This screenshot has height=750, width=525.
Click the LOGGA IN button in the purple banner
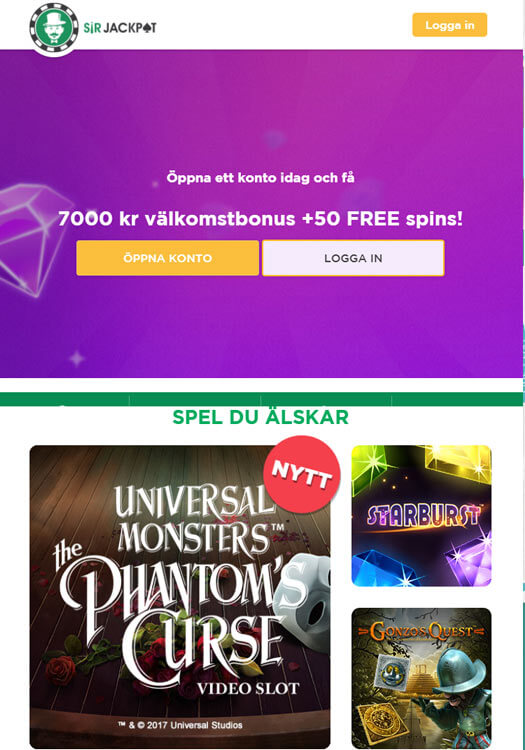353,258
